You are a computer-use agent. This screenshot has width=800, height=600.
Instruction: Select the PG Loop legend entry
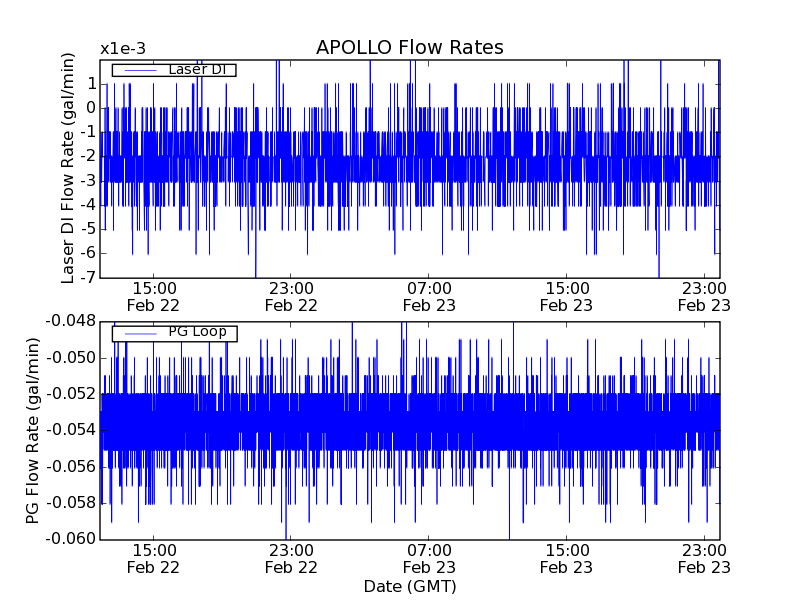(x=197, y=332)
